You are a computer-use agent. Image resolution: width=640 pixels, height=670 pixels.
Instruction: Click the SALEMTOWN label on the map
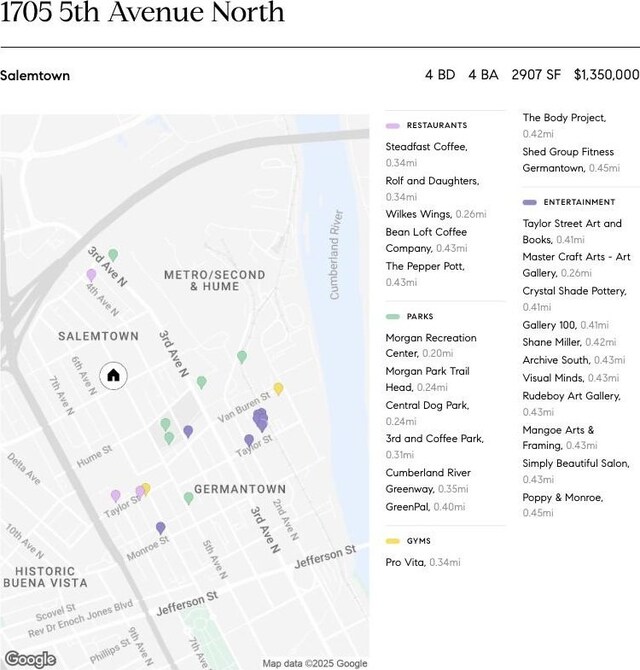click(x=98, y=336)
